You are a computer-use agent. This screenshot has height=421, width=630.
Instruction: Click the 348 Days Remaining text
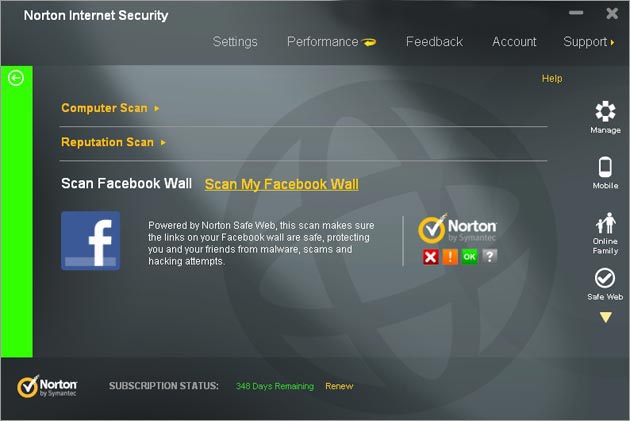[275, 386]
